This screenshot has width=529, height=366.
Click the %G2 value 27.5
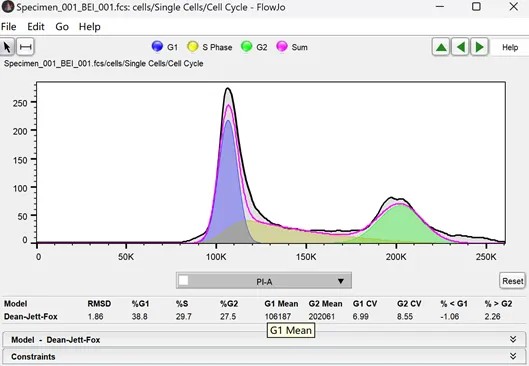click(x=228, y=316)
